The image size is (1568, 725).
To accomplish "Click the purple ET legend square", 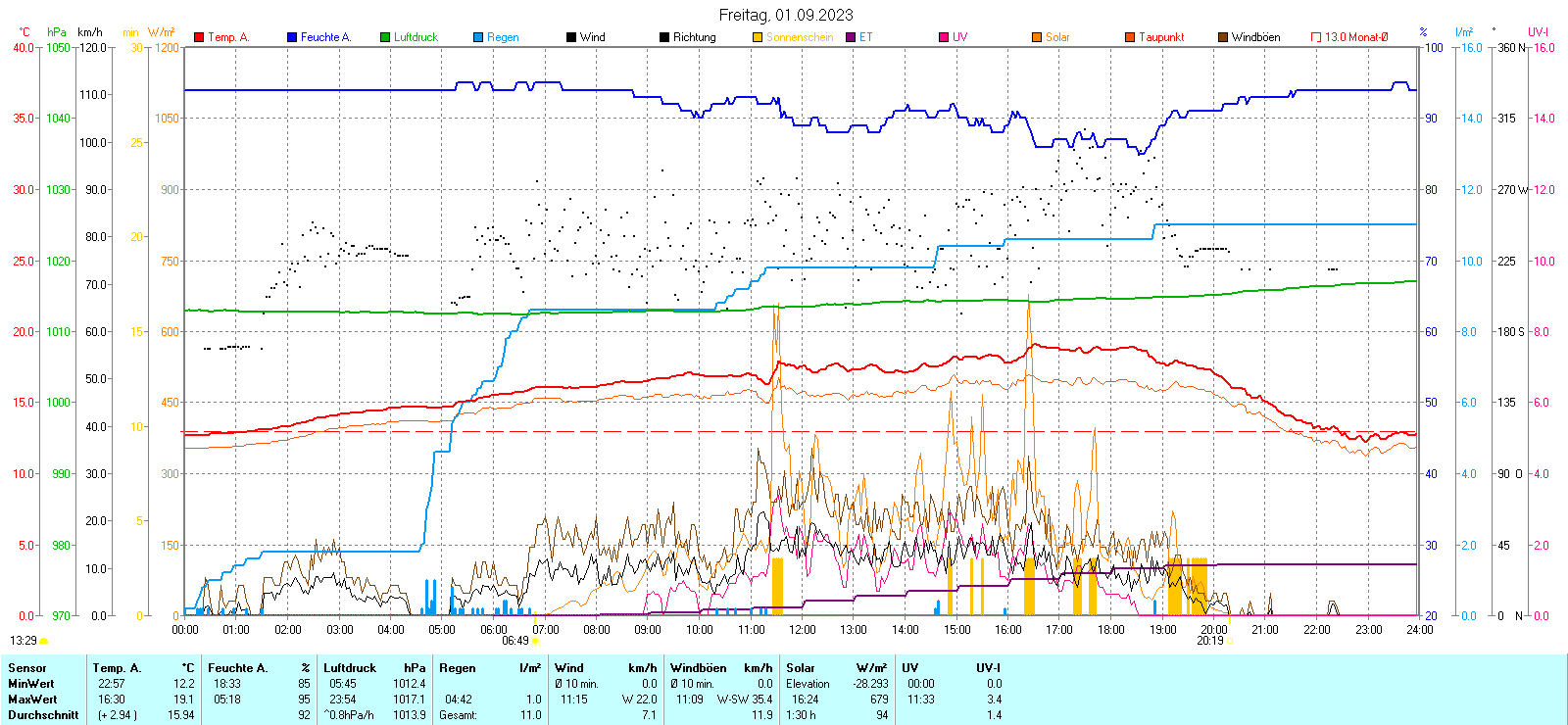I will (851, 37).
